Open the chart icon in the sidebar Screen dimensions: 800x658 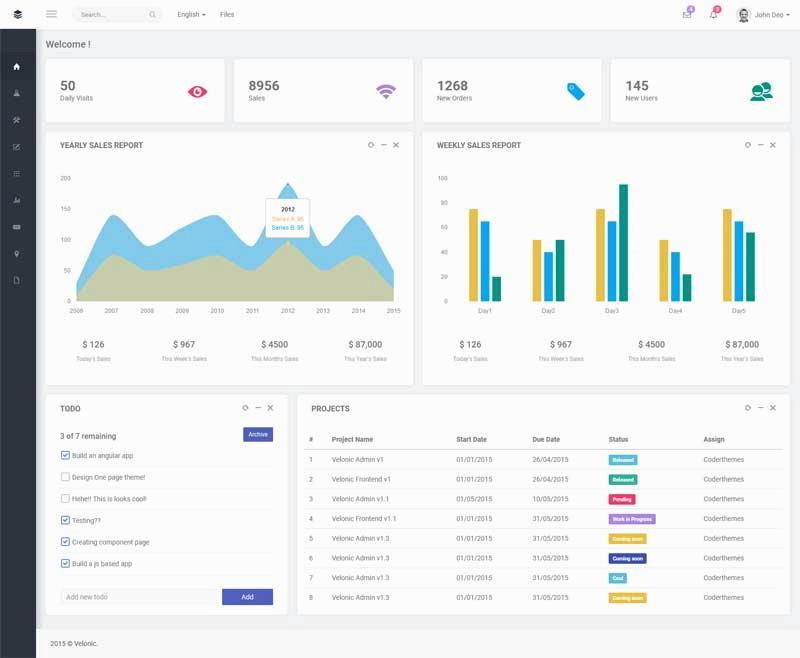[16, 200]
